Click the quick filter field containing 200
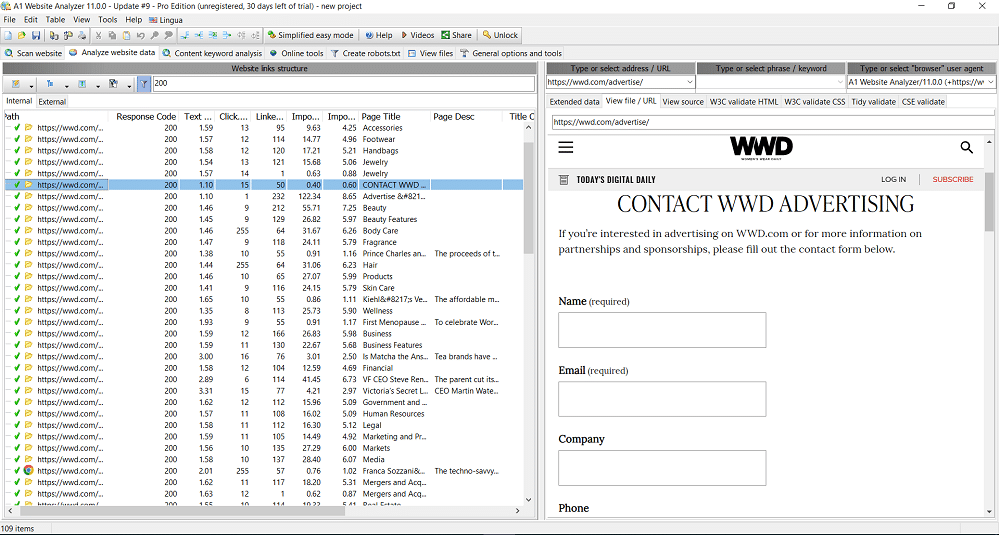 tap(343, 83)
